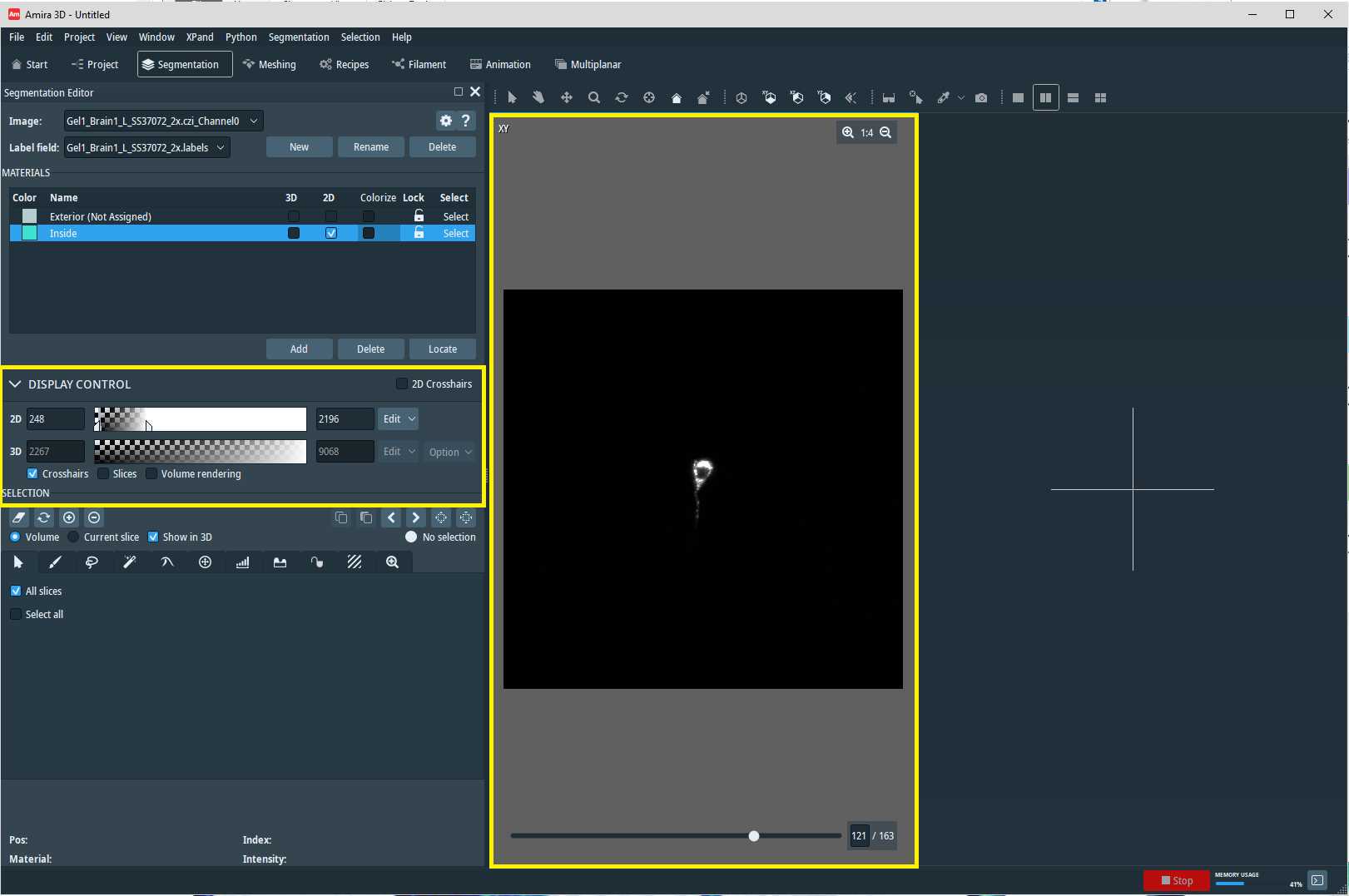This screenshot has height=896, width=1349.
Task: Go to previous slice arrow in Selection
Action: click(x=391, y=517)
